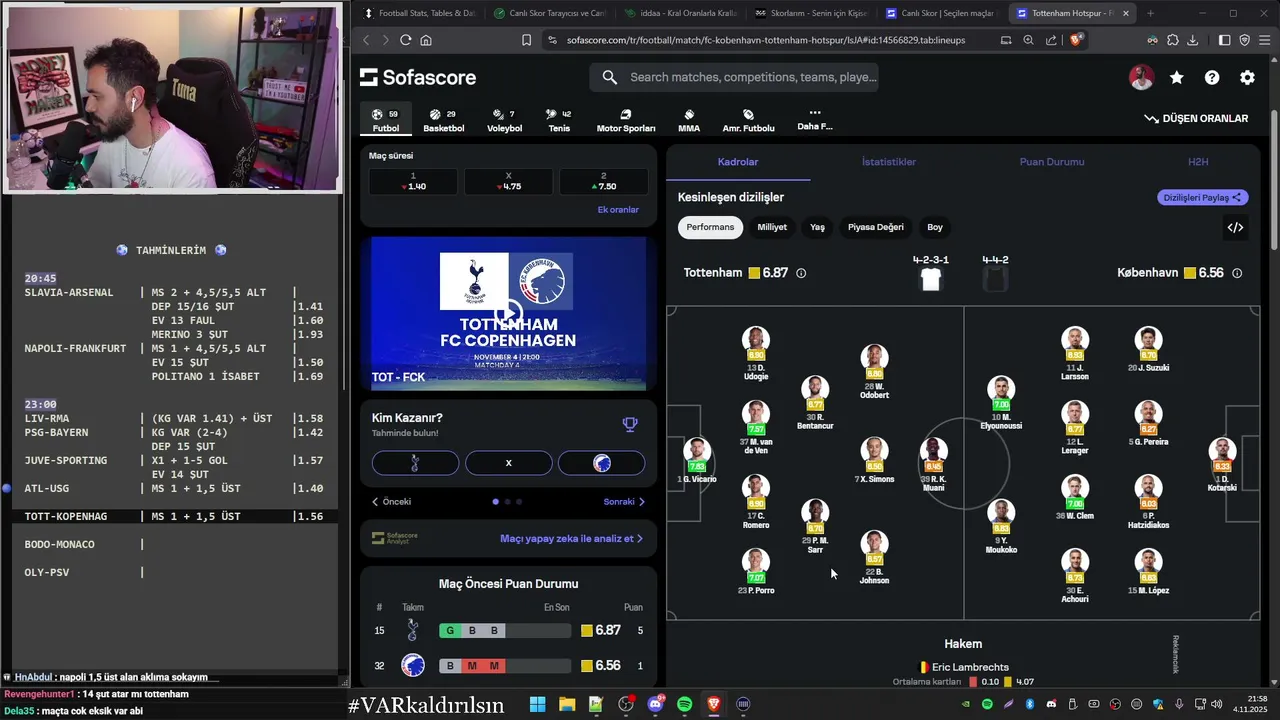Open the Sofascore help question-mark icon
This screenshot has height=720, width=1280.
click(1212, 78)
